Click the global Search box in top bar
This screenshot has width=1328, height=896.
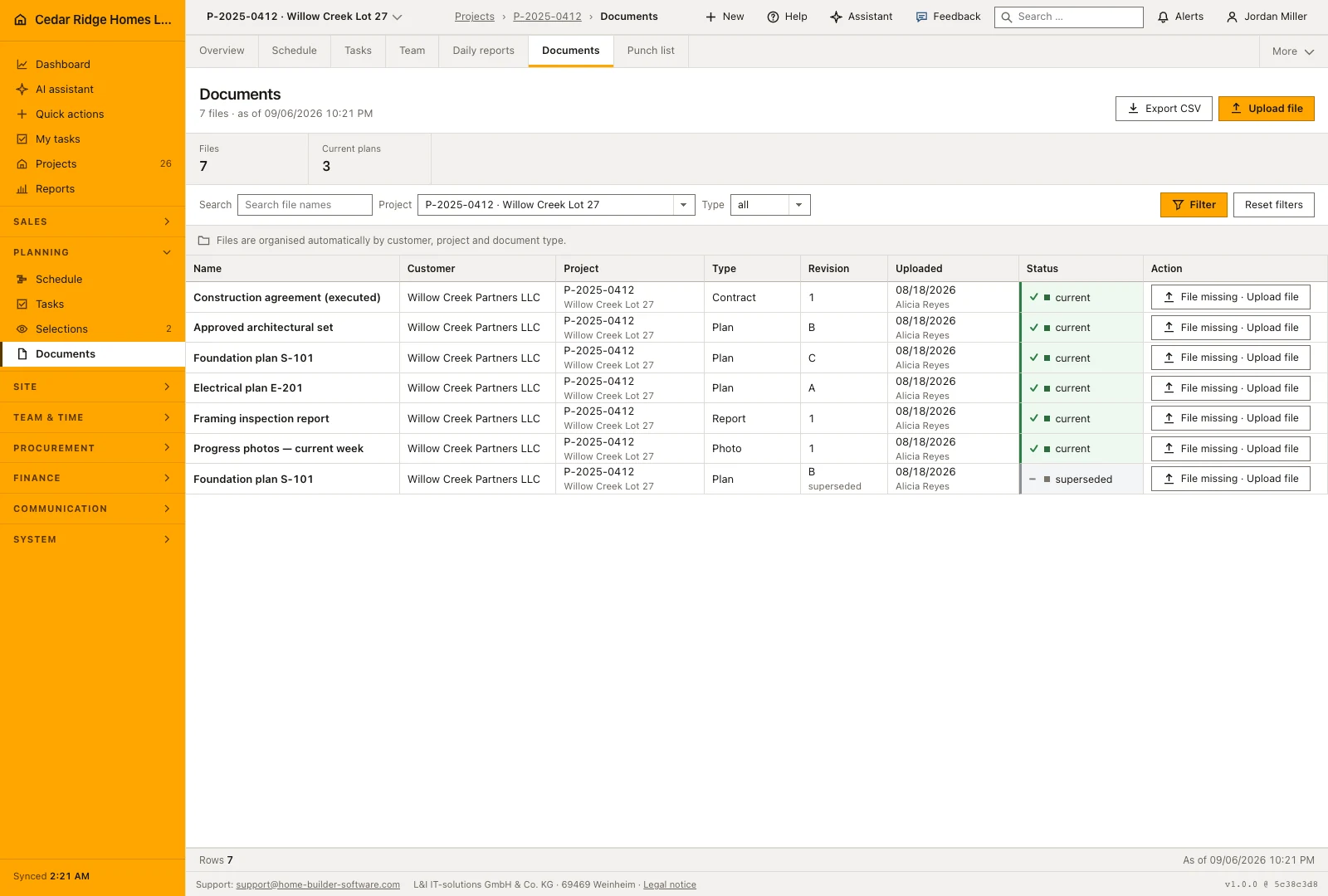[x=1069, y=17]
